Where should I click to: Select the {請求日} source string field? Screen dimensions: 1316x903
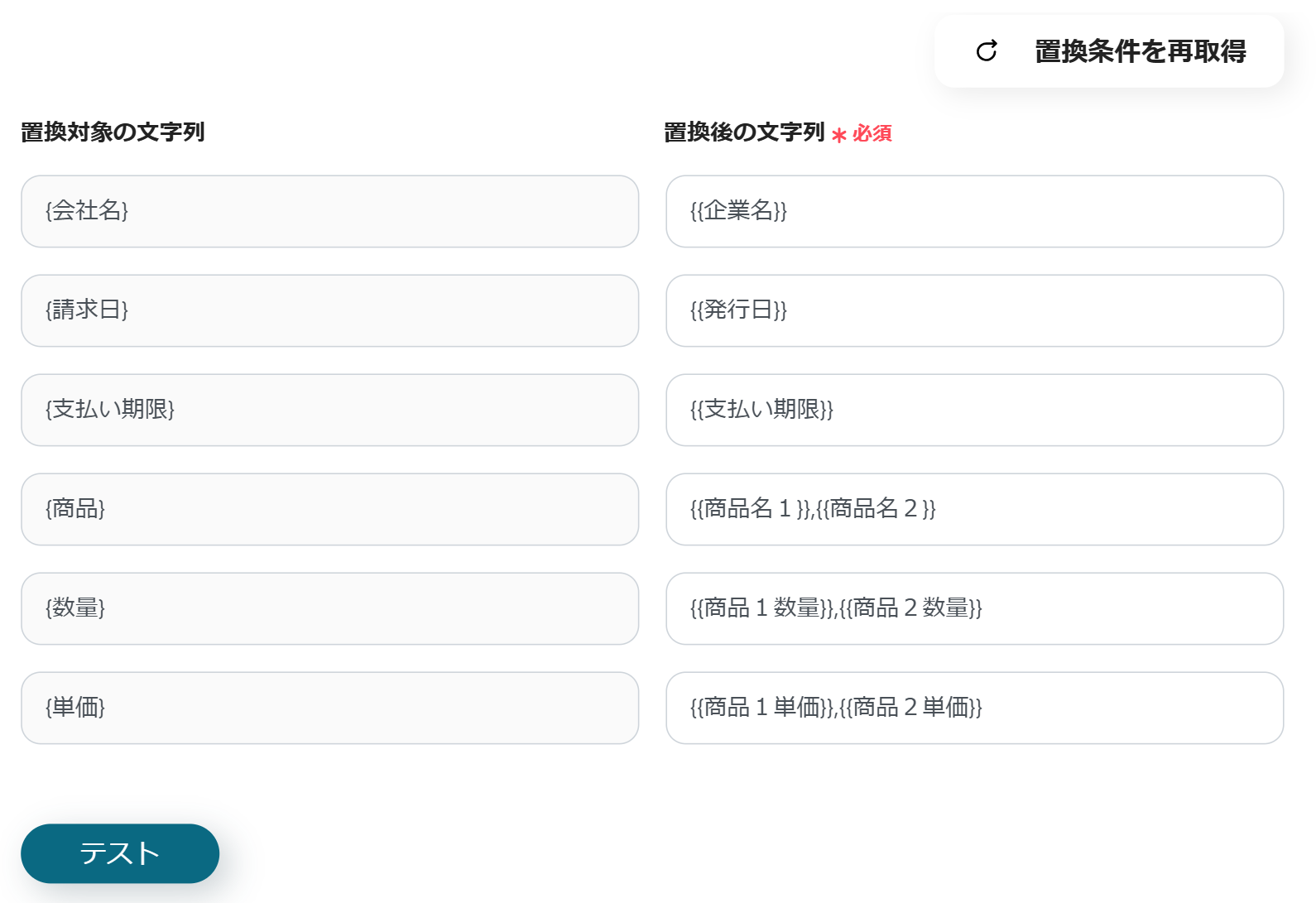329,310
